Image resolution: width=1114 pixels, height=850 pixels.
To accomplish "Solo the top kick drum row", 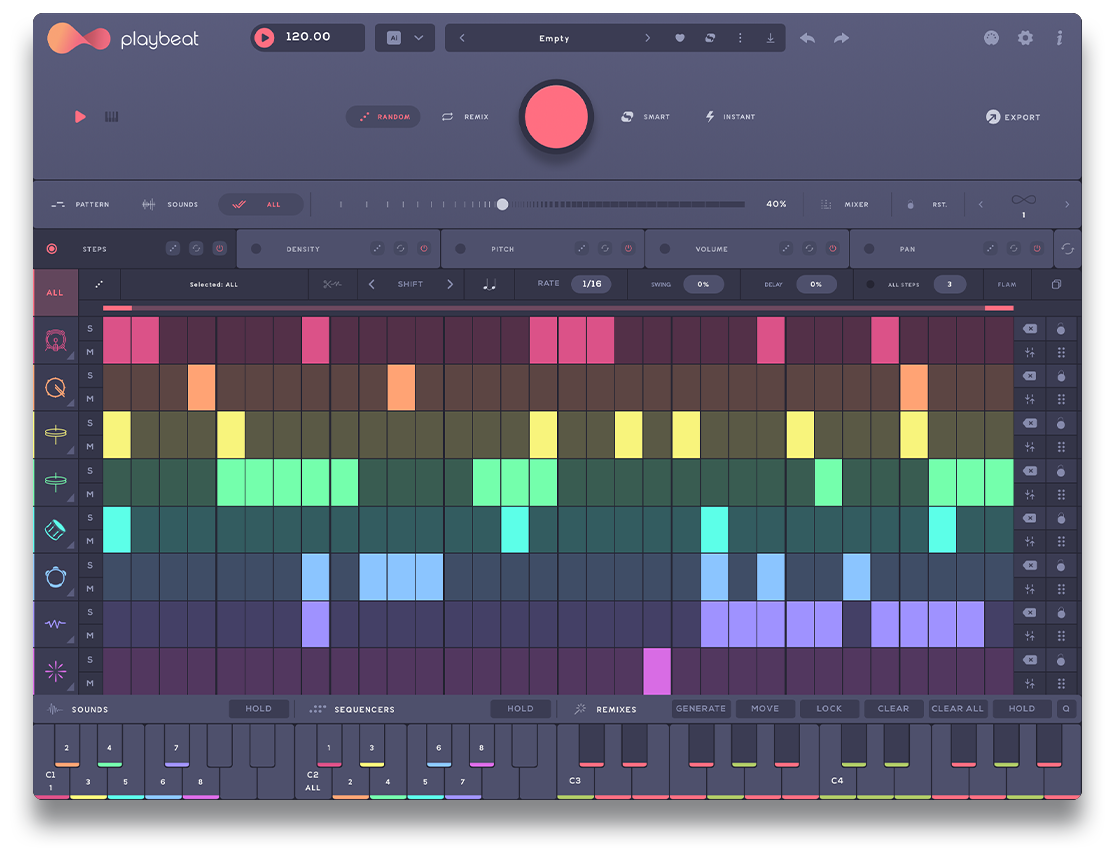I will click(90, 327).
